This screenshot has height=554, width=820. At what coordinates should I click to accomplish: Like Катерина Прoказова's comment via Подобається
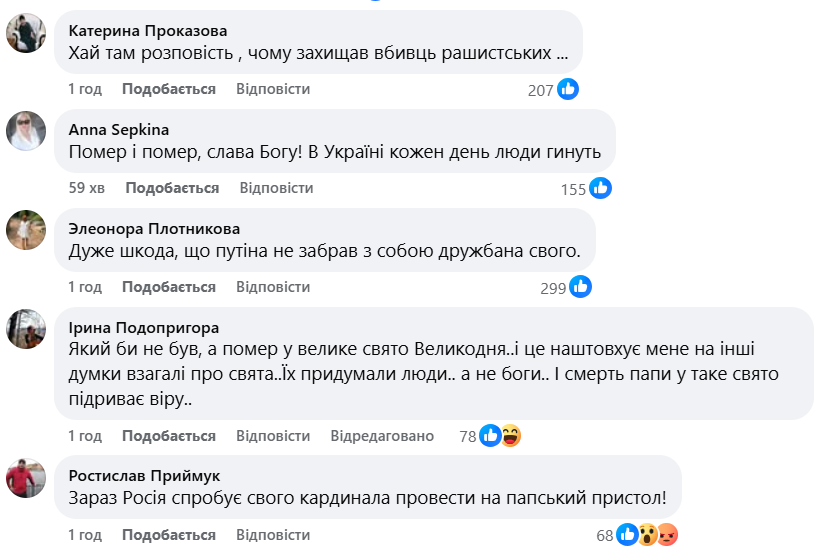pos(168,89)
